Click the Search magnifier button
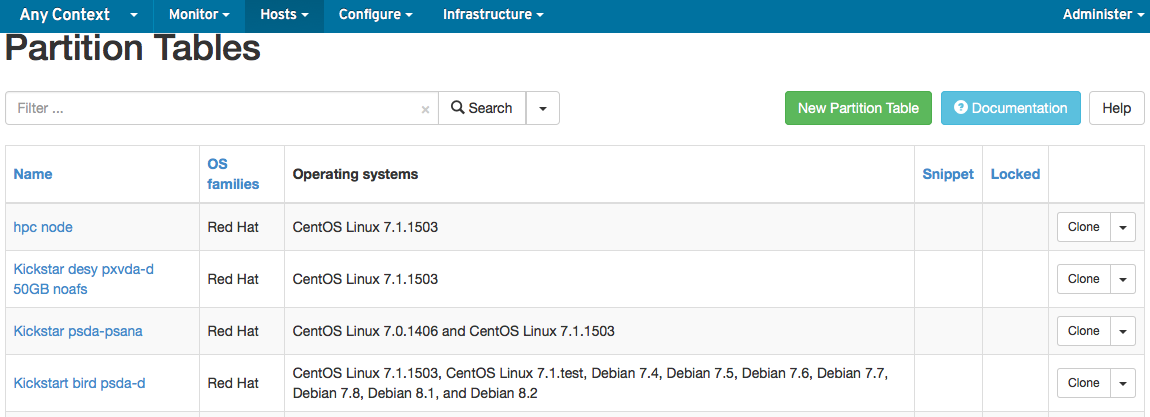This screenshot has height=417, width=1150. (482, 108)
